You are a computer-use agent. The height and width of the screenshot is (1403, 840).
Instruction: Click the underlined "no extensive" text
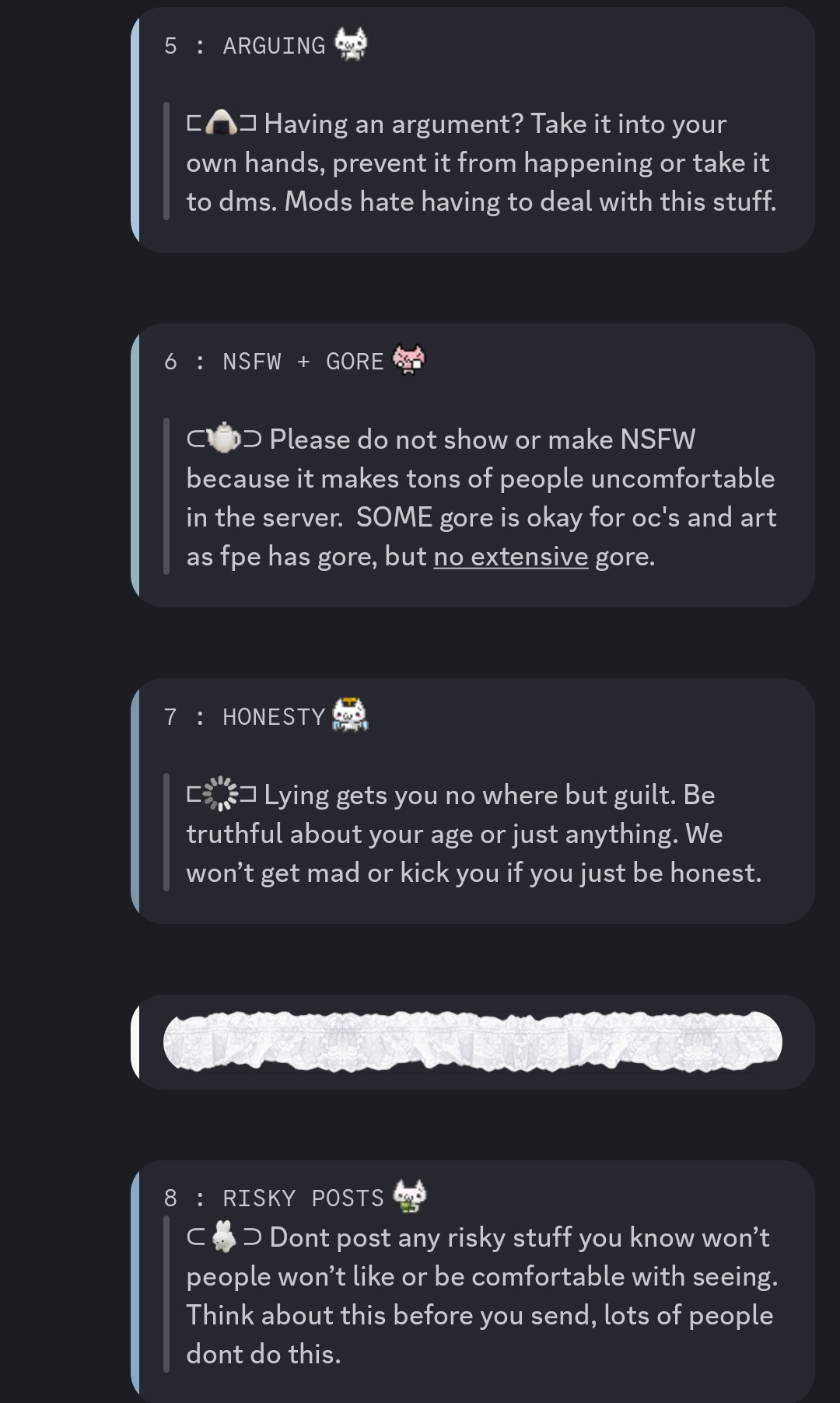click(x=510, y=557)
